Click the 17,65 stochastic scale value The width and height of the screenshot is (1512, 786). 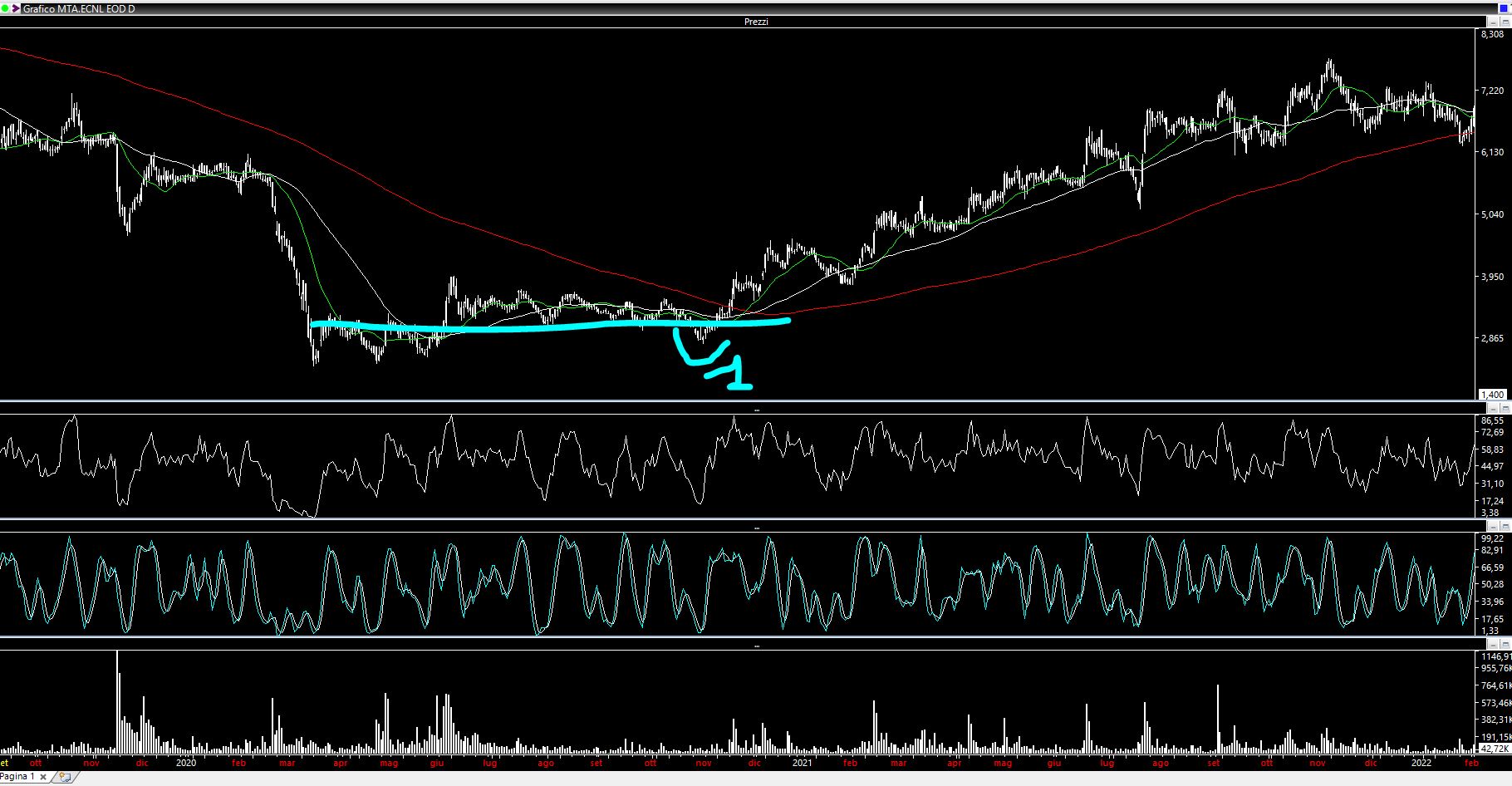pos(1492,619)
